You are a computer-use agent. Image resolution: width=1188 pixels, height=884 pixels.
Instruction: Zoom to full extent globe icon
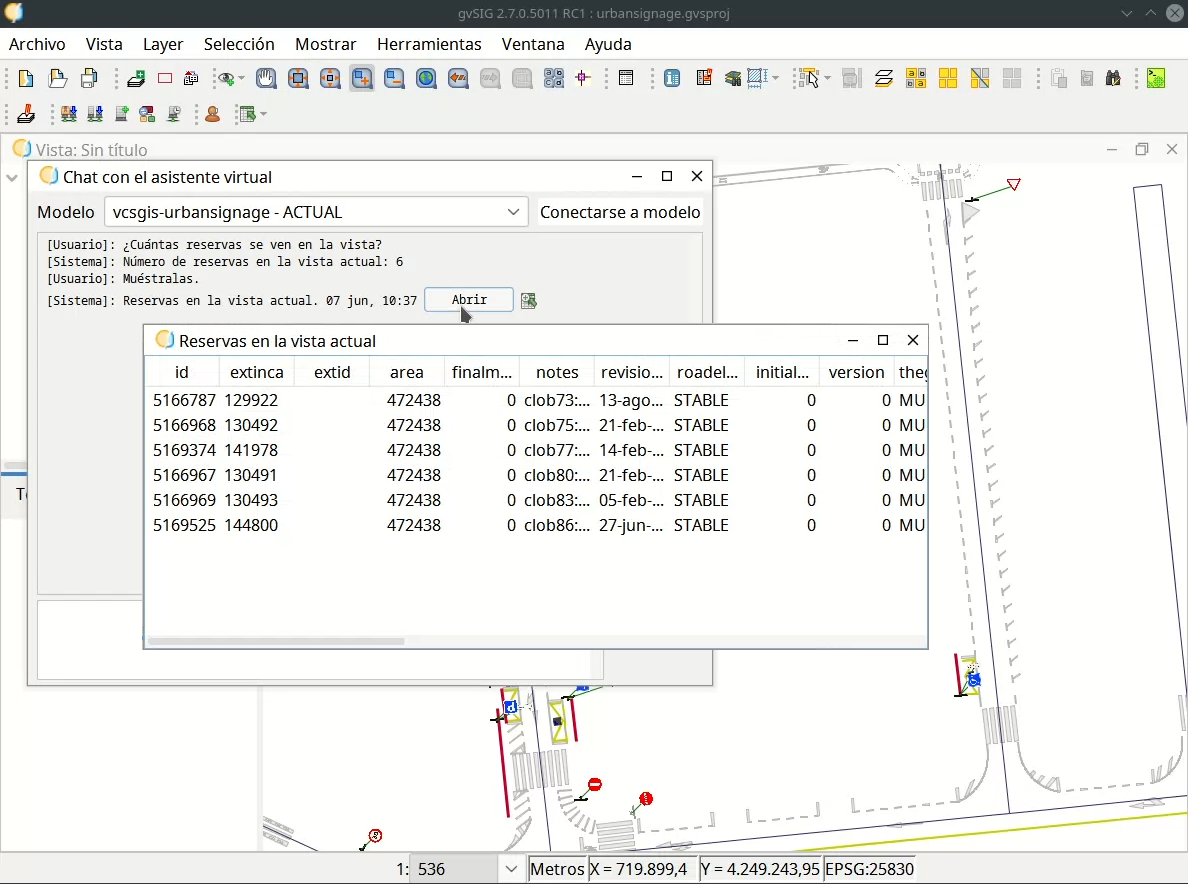click(426, 79)
